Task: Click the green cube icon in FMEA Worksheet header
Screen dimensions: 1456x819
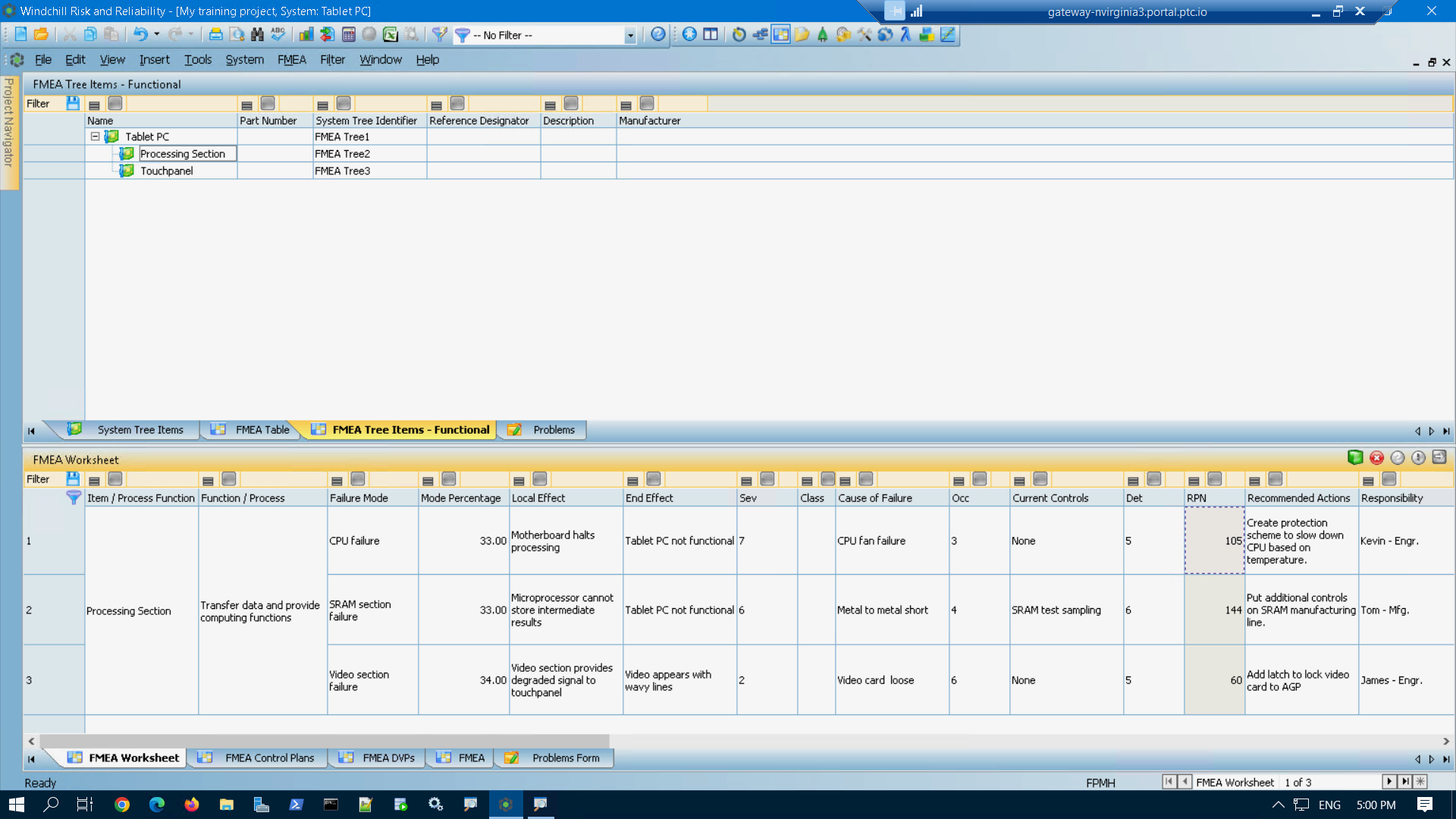Action: [x=1355, y=457]
